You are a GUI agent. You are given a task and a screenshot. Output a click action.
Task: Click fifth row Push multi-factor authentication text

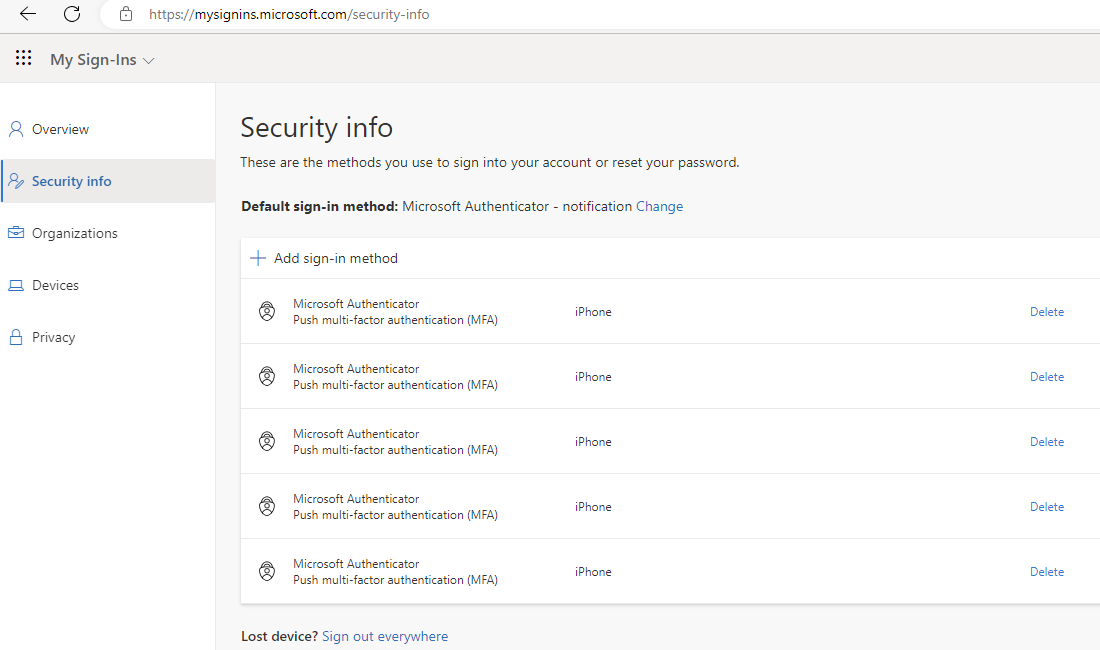(395, 580)
